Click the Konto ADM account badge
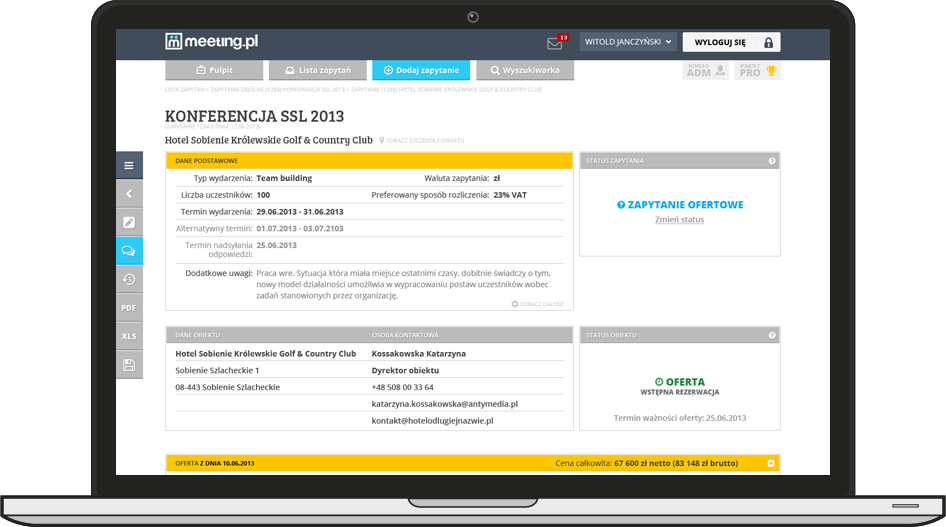 click(x=706, y=71)
